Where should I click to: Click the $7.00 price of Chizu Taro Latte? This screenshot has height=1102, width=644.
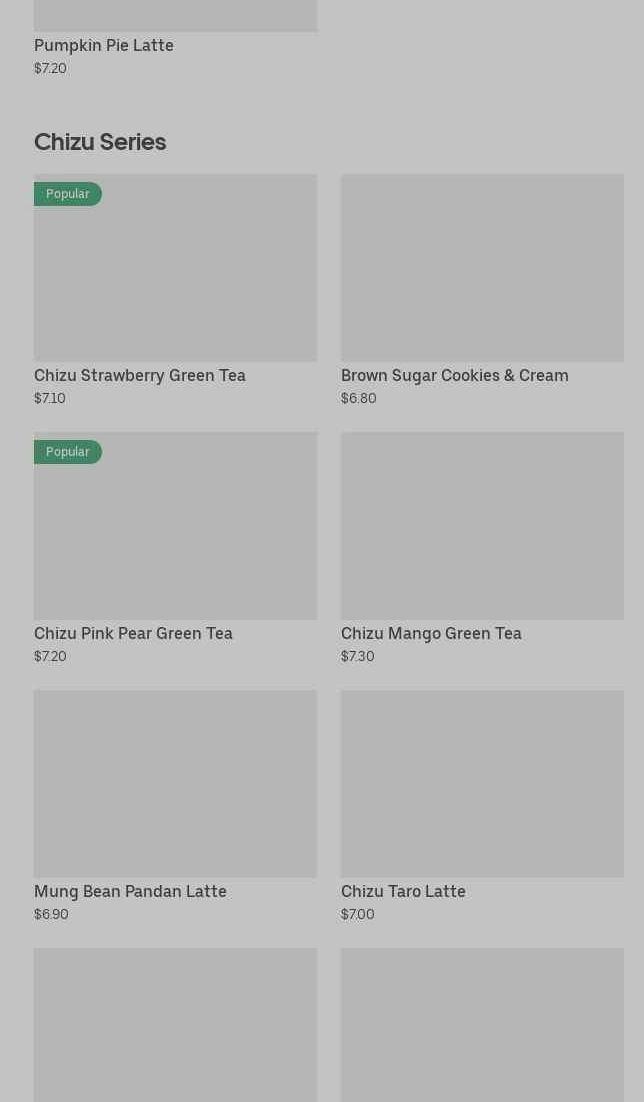tap(358, 914)
